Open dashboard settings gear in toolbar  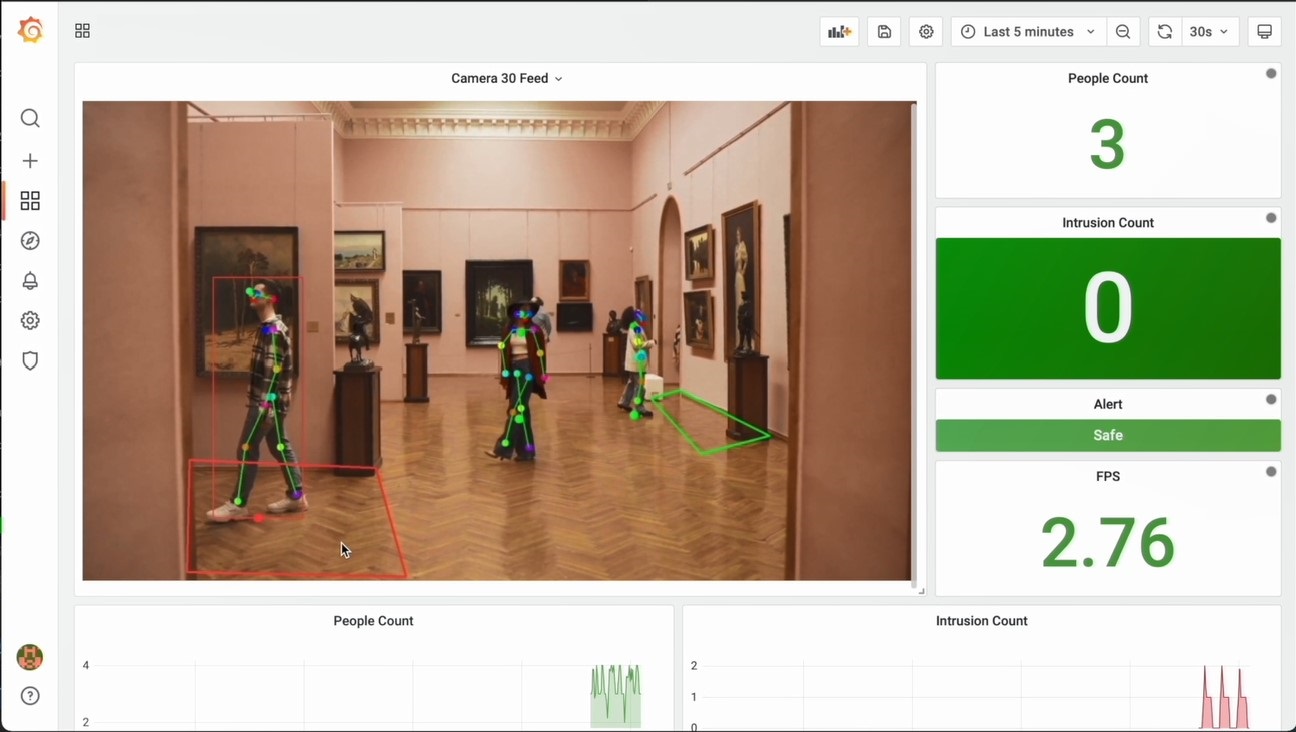(926, 32)
